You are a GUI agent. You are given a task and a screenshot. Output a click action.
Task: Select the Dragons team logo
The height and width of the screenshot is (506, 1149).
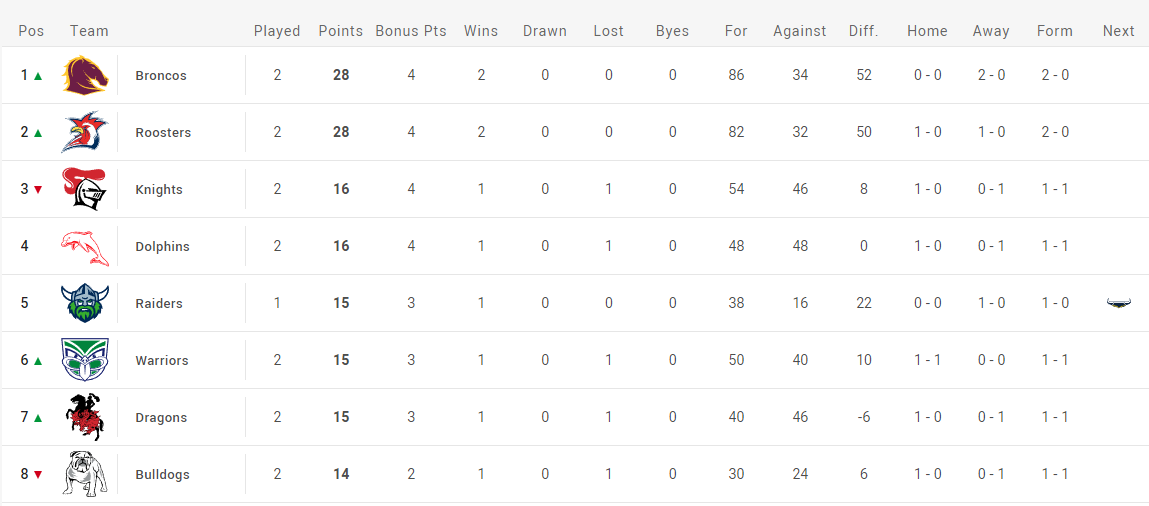point(85,417)
